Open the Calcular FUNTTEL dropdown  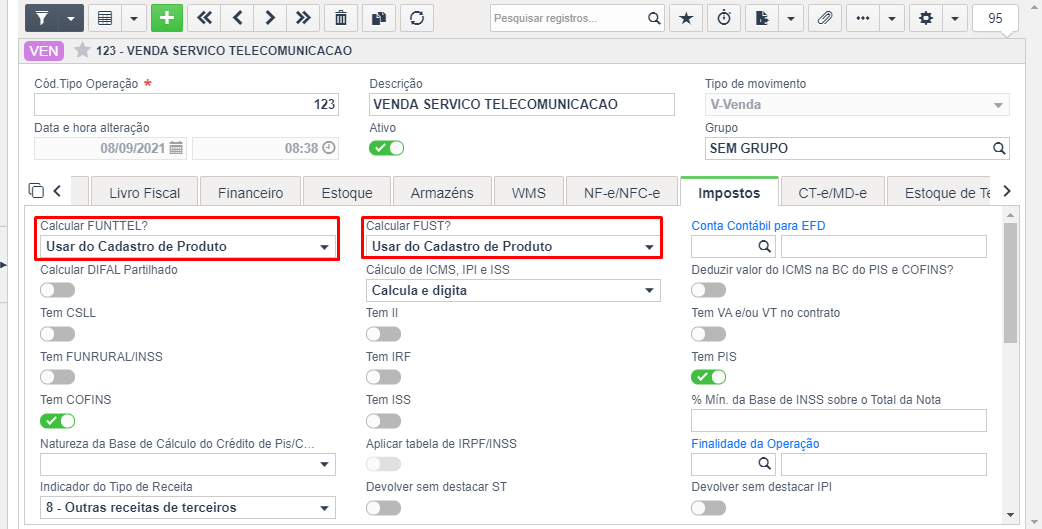(187, 247)
